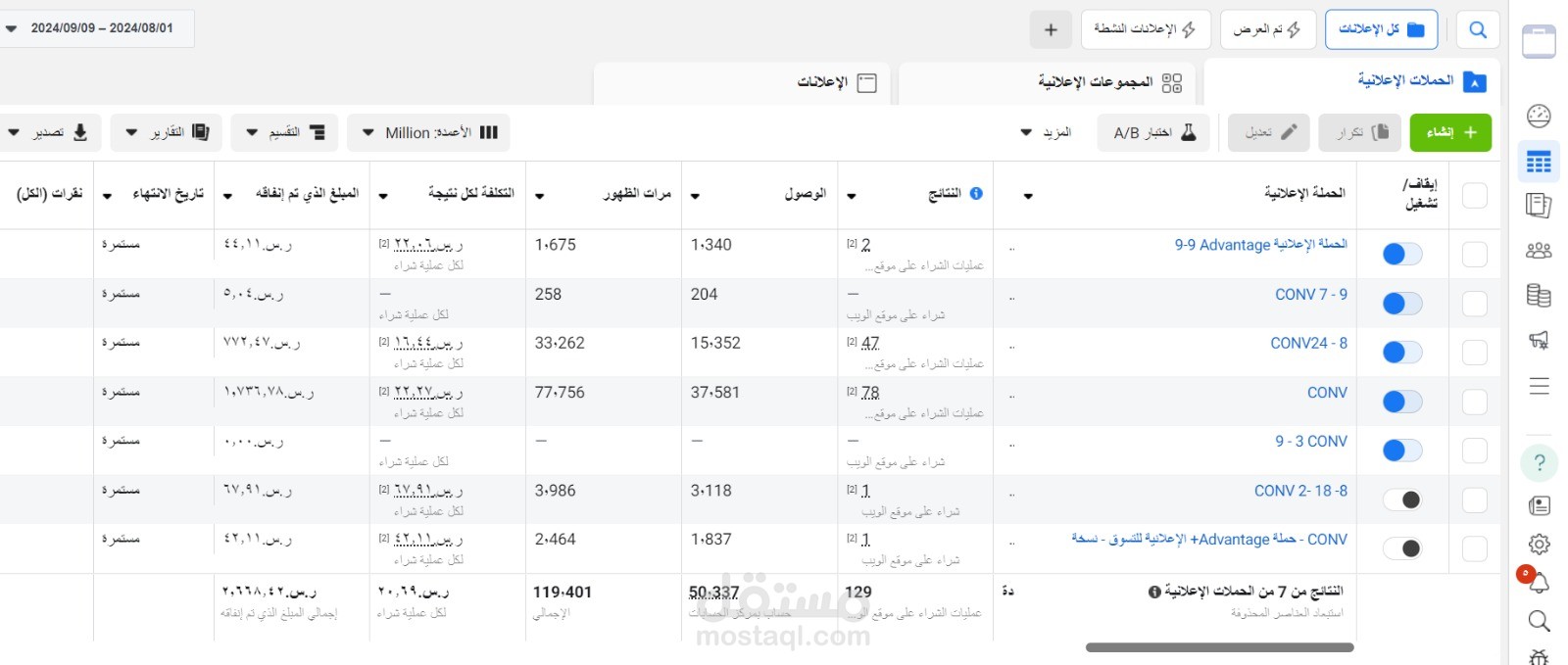1568x665 pixels.
Task: Open dropdown arrow of النتائج column header
Action: pyautogui.click(x=852, y=196)
